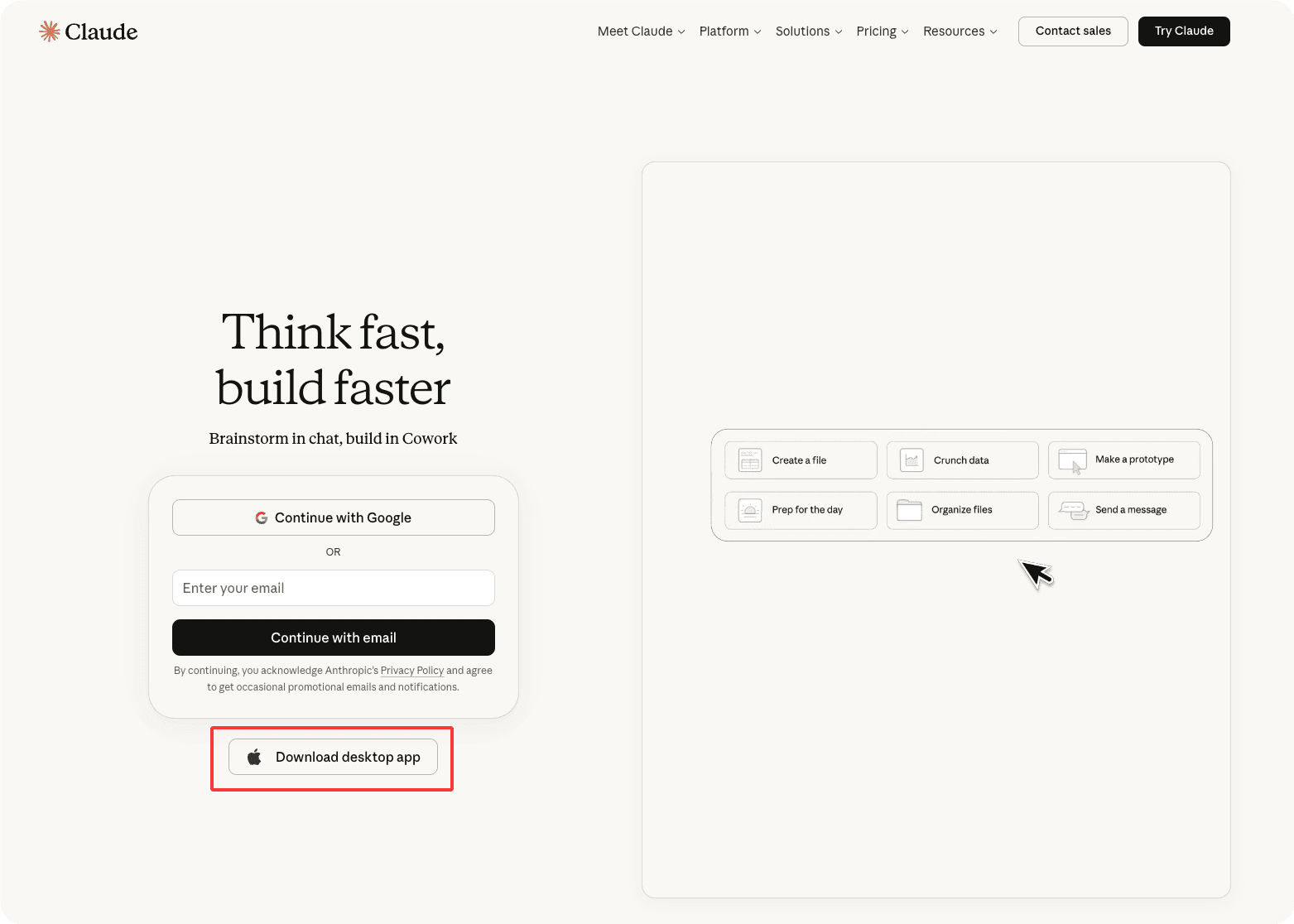This screenshot has width=1294, height=924.
Task: Expand the Pricing chevron
Action: [x=905, y=31]
